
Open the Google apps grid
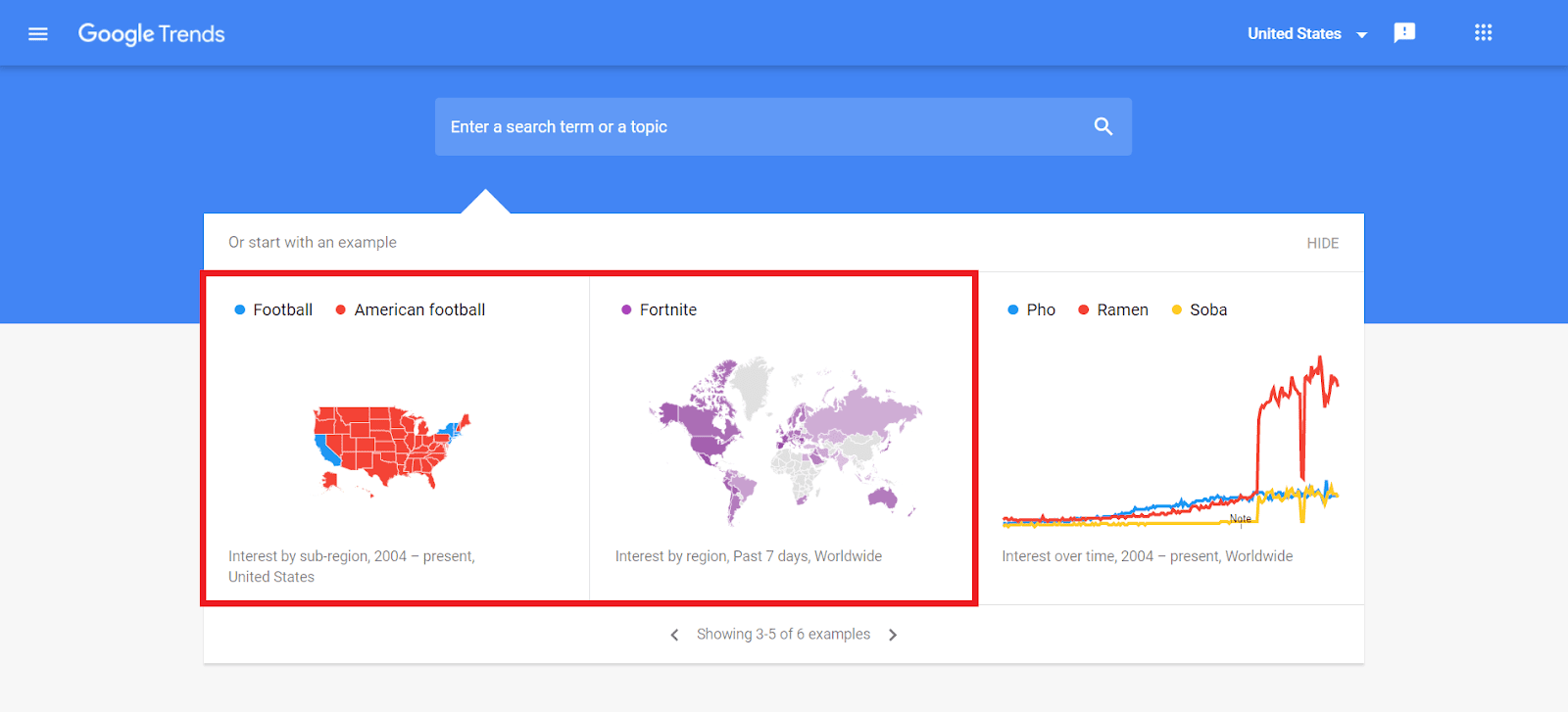tap(1483, 33)
